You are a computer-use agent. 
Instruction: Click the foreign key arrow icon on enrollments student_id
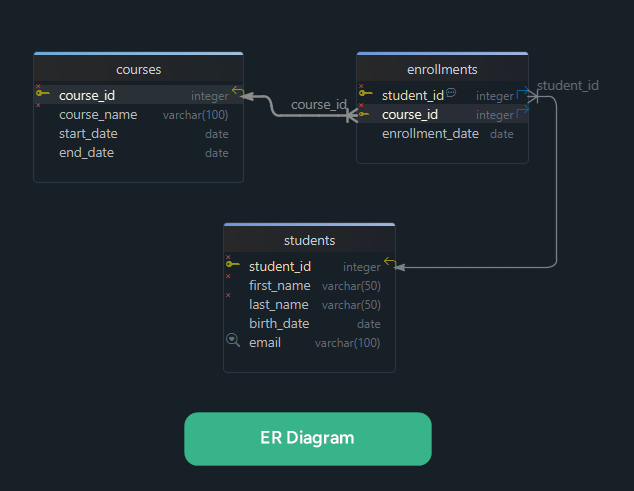pos(522,92)
